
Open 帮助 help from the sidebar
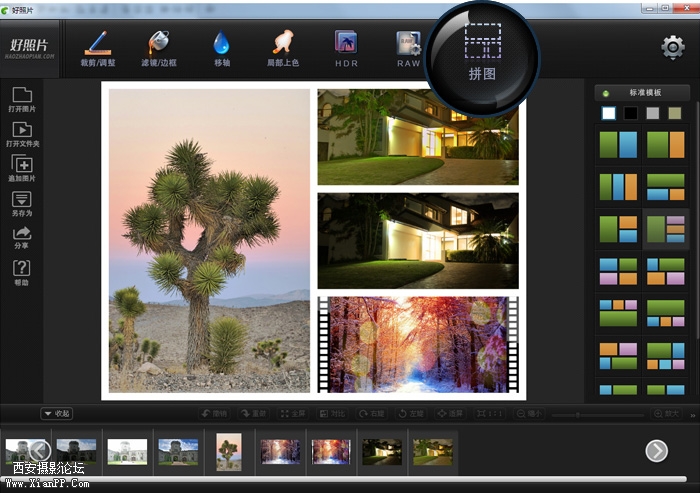click(x=22, y=273)
